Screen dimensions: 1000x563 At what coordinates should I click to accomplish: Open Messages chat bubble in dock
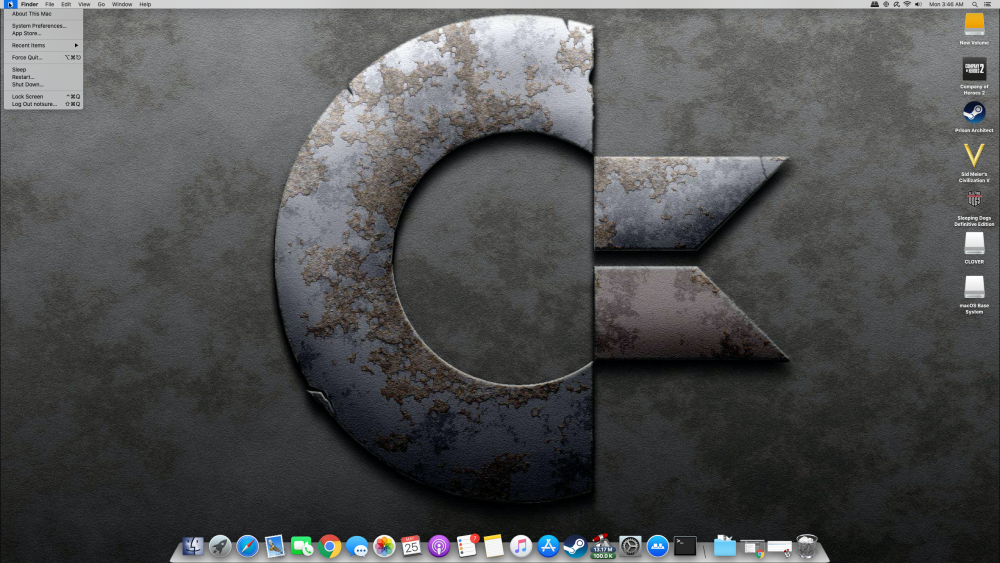(357, 546)
